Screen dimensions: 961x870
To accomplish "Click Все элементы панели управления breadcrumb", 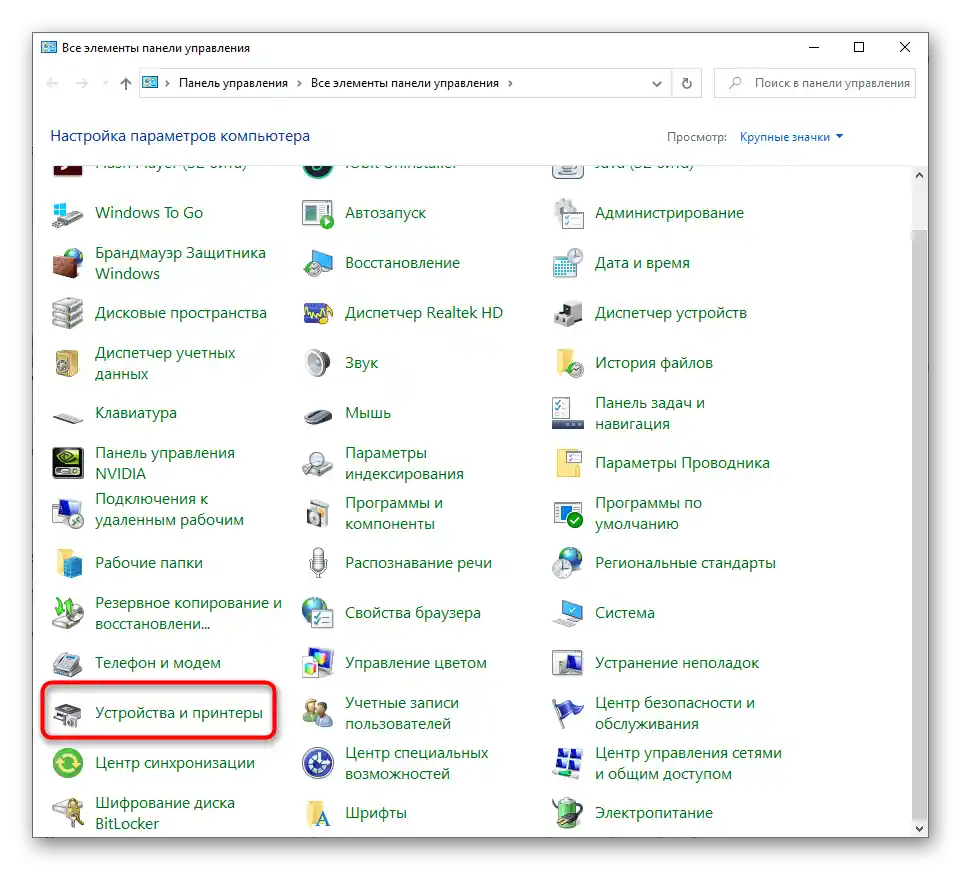I will 405,83.
